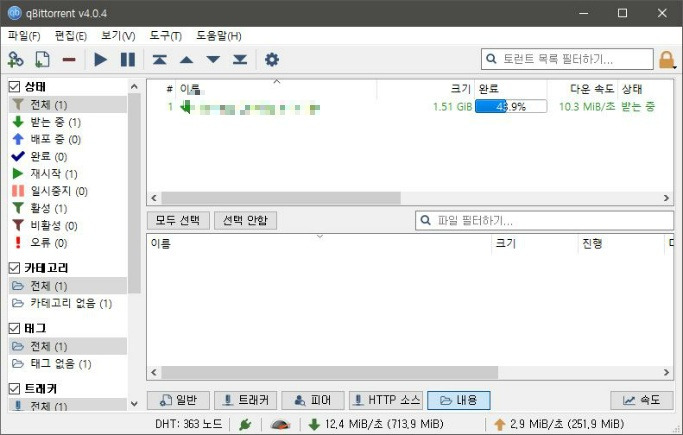Toggle the alternative speed limits icon
This screenshot has width=683, height=435.
coord(280,424)
